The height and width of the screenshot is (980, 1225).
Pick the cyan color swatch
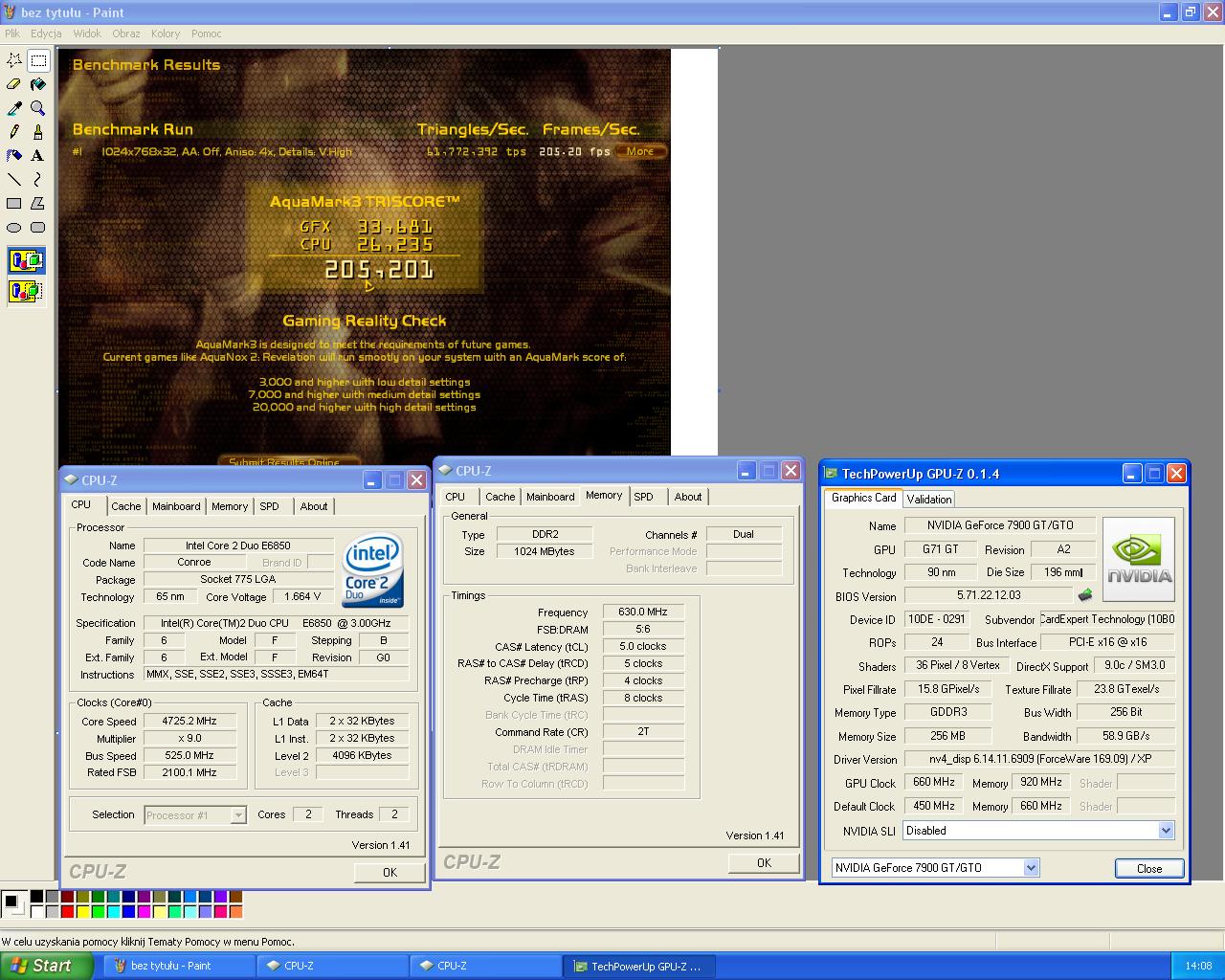pos(113,911)
